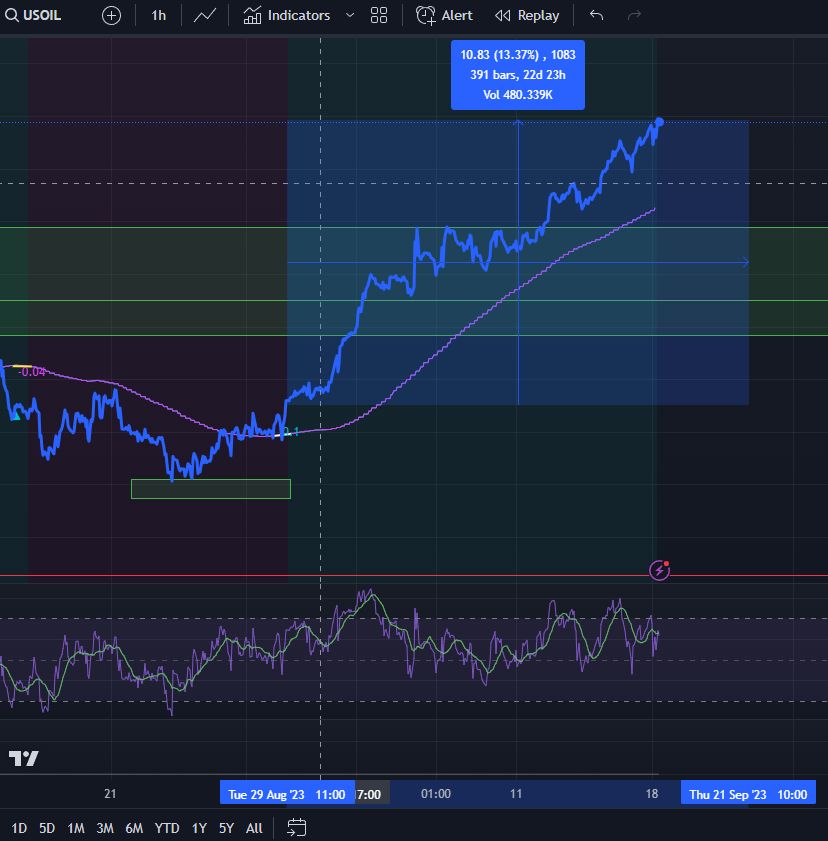Start bar Replay mode
Screen dimensions: 828x841
[527, 16]
